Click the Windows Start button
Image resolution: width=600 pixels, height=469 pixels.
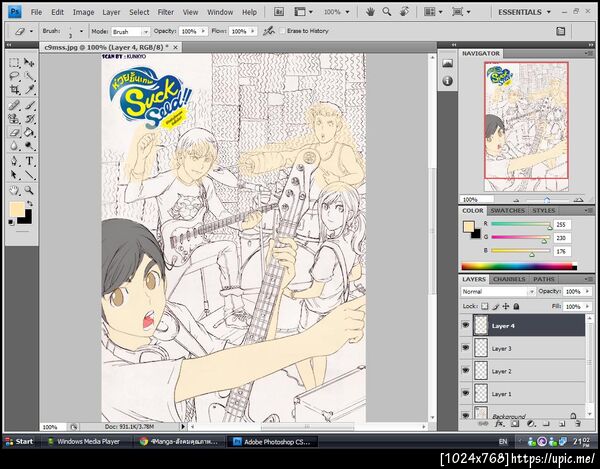pos(20,441)
